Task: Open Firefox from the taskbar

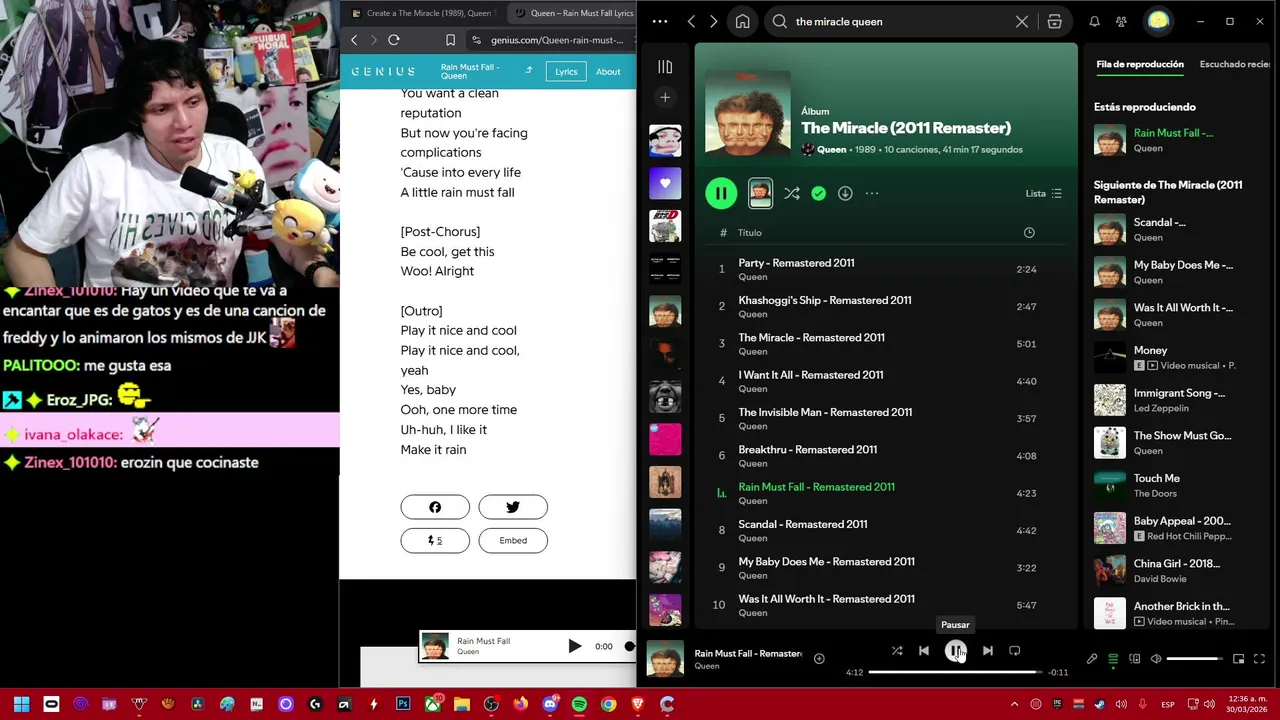Action: pos(520,704)
